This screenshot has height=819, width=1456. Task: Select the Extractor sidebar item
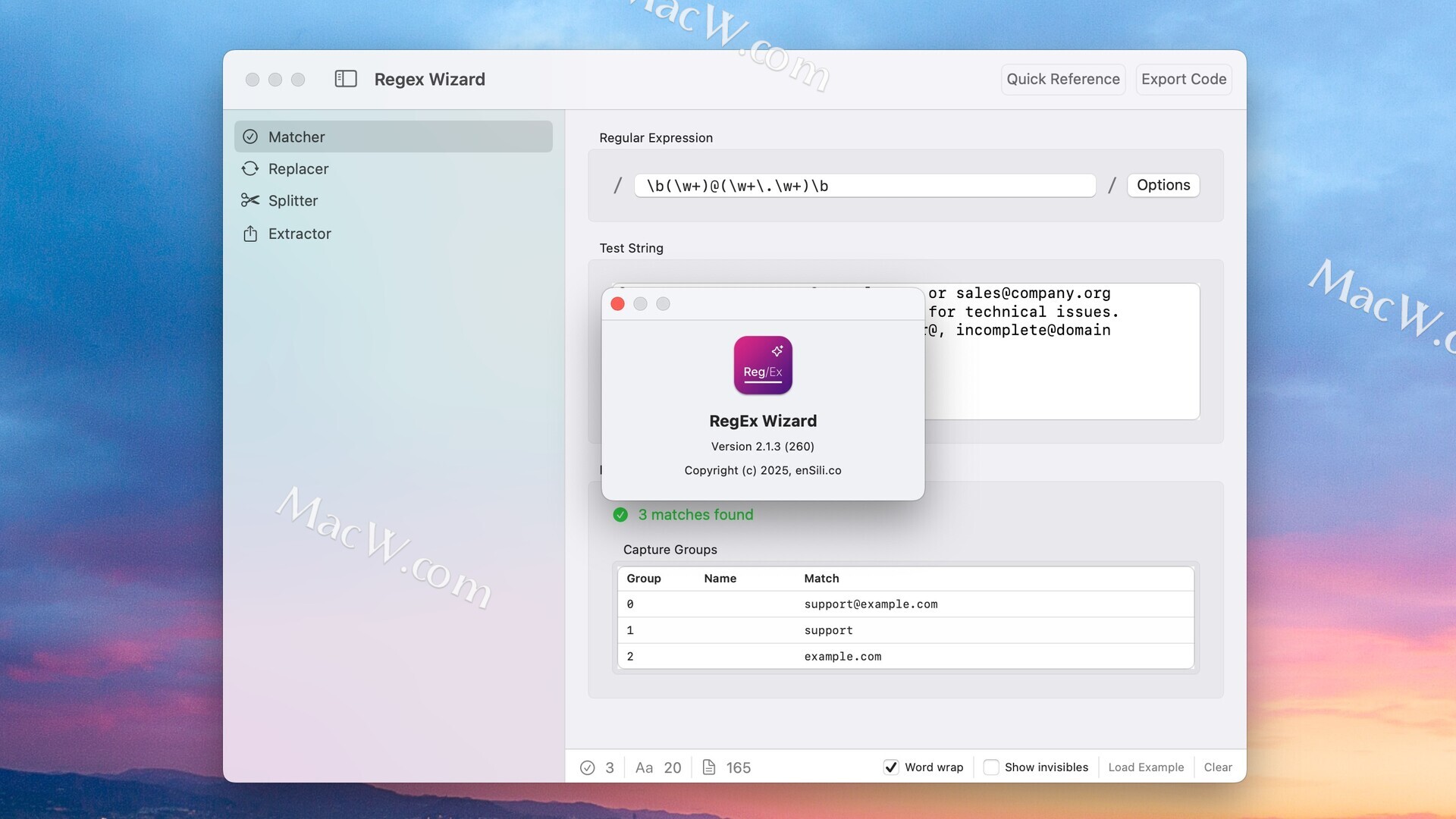point(300,234)
